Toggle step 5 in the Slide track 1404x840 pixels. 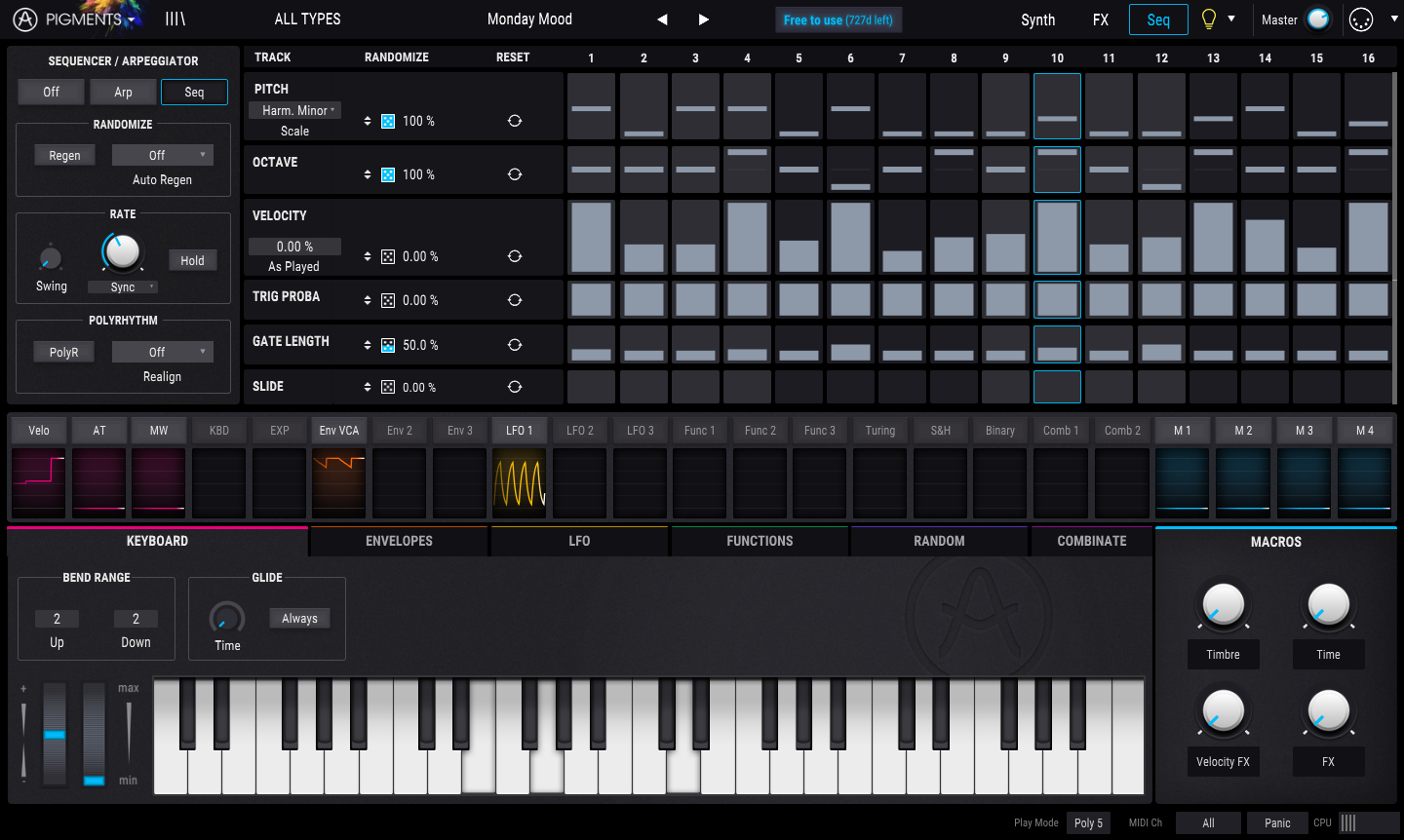(799, 387)
